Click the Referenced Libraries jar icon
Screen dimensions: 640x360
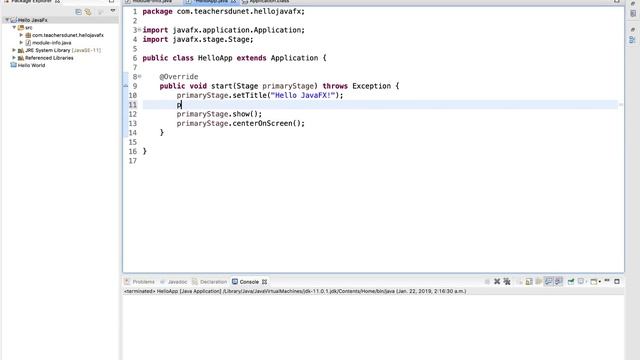(21, 58)
